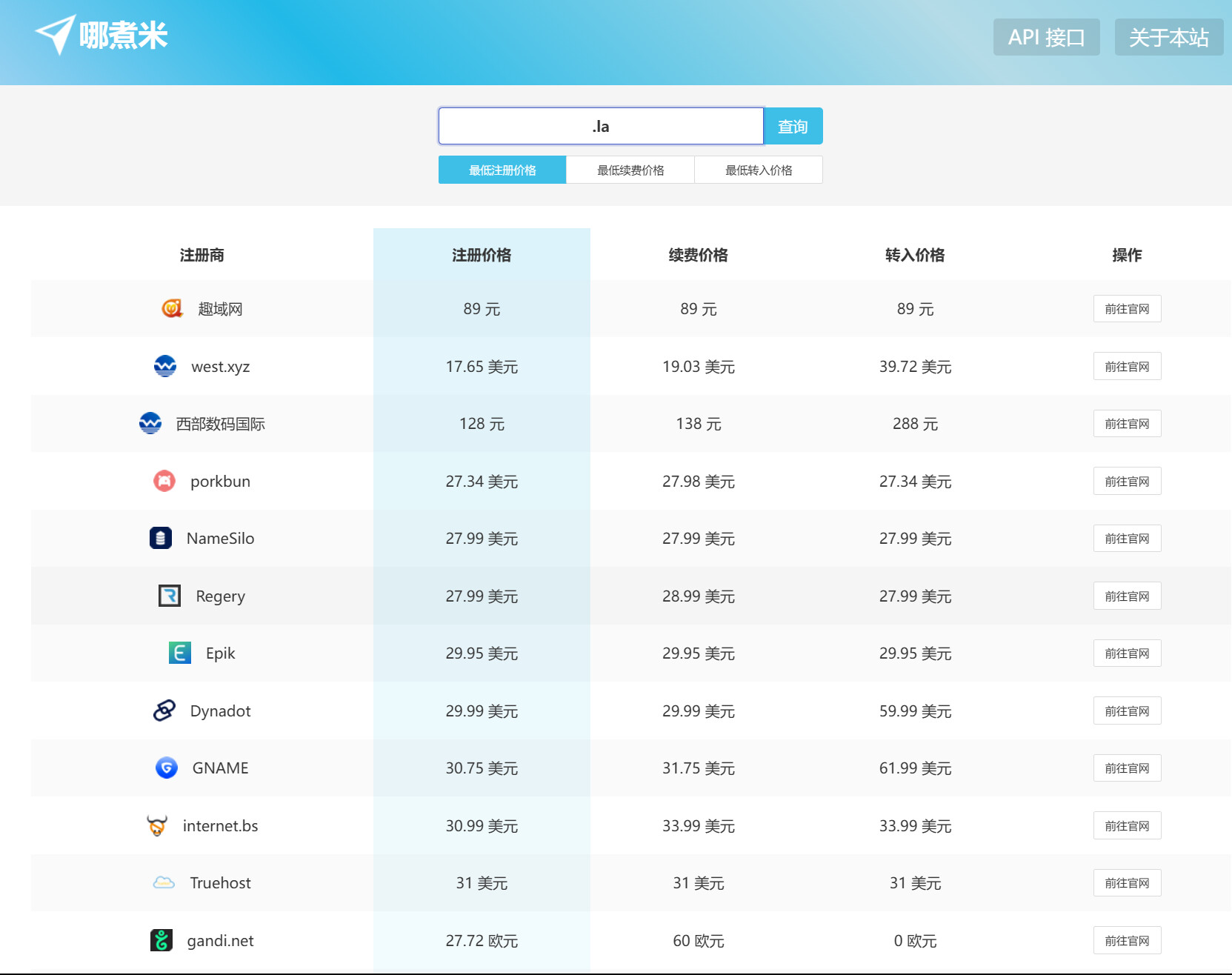1232x975 pixels.
Task: Click 前往官网 in the NameSilo row
Action: 1127,539
